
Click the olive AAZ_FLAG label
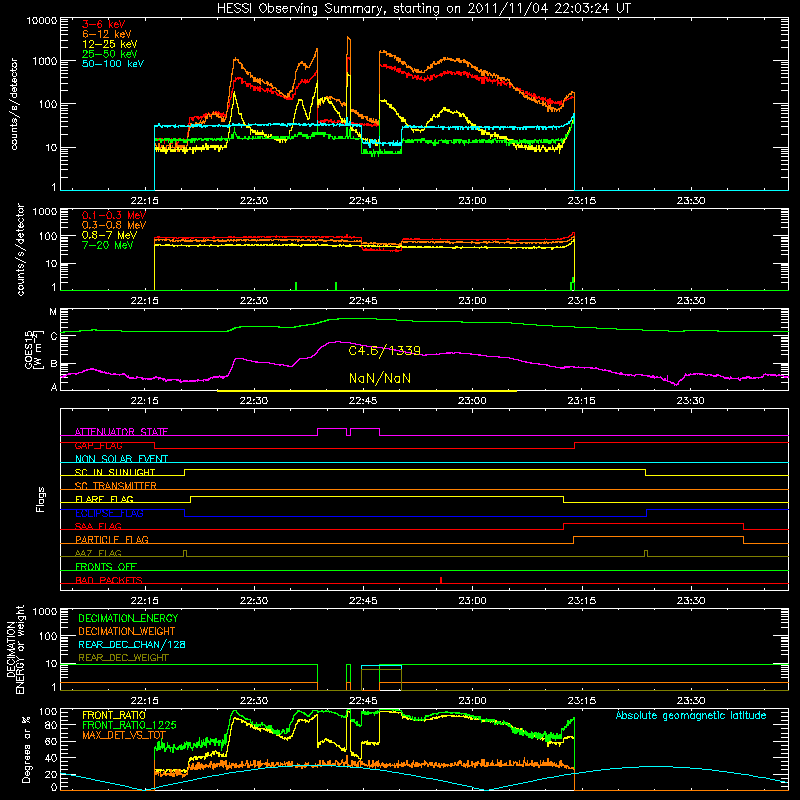[98, 553]
